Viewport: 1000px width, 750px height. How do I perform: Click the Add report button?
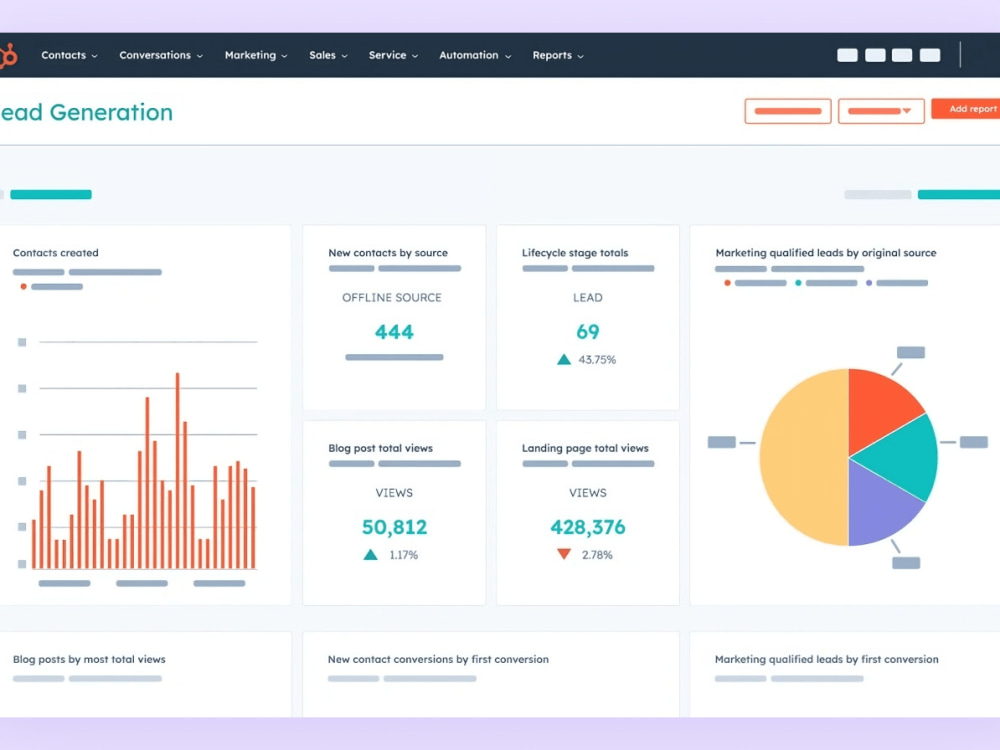pyautogui.click(x=966, y=109)
